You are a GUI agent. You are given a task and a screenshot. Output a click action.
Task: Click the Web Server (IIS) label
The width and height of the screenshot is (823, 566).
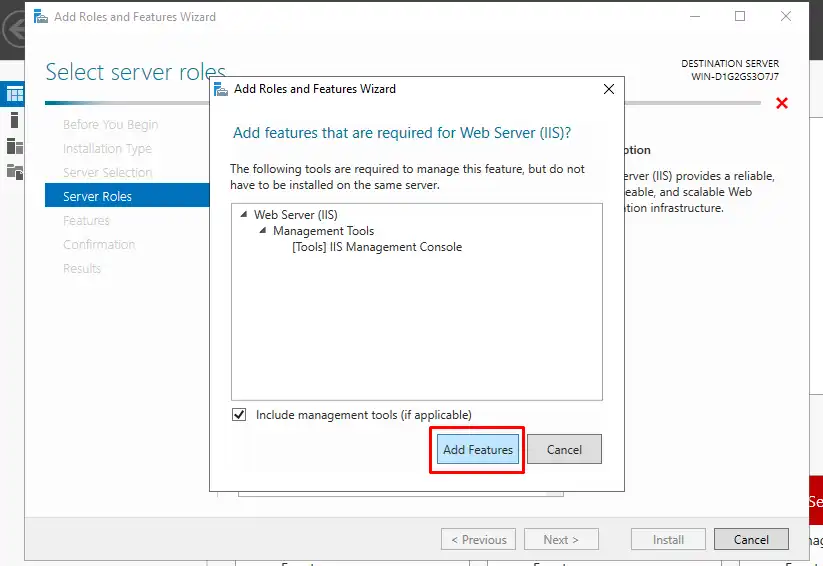pyautogui.click(x=296, y=214)
